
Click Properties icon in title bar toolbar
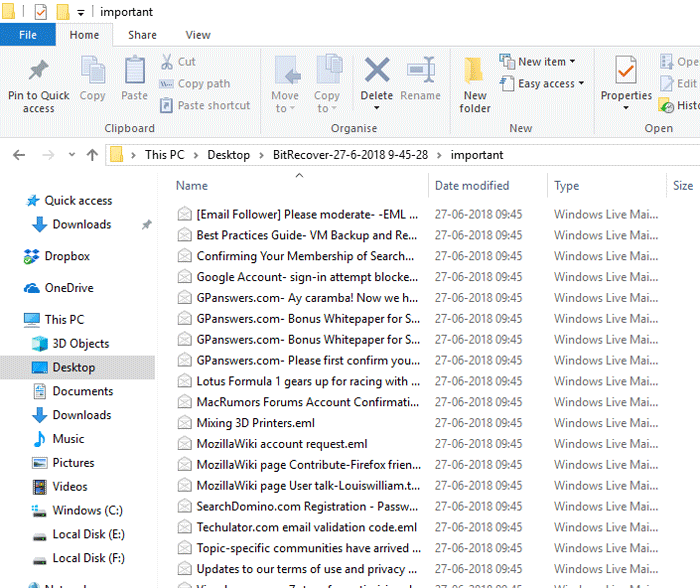(x=41, y=12)
